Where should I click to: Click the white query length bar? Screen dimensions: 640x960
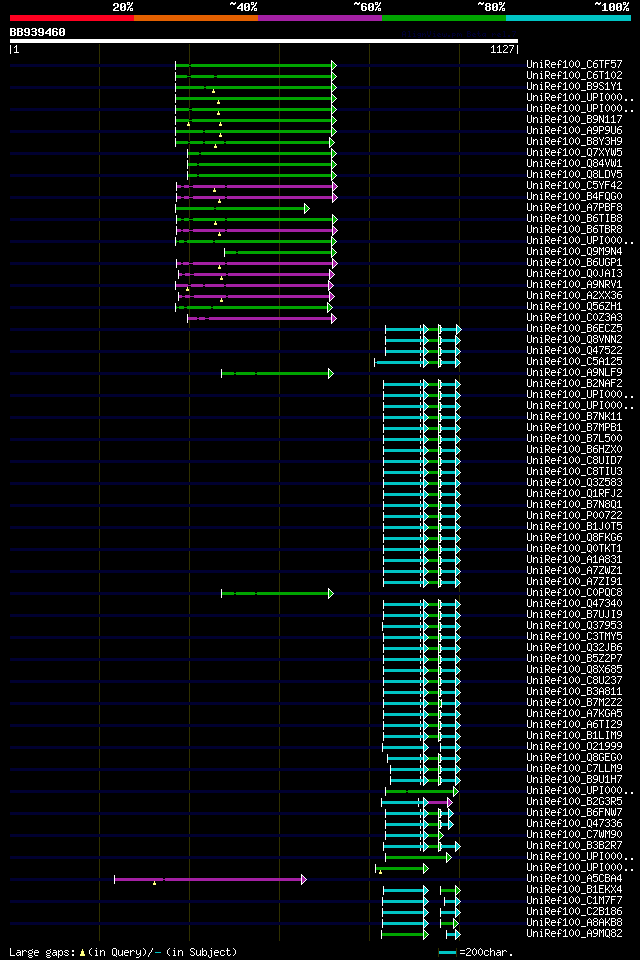pyautogui.click(x=264, y=41)
